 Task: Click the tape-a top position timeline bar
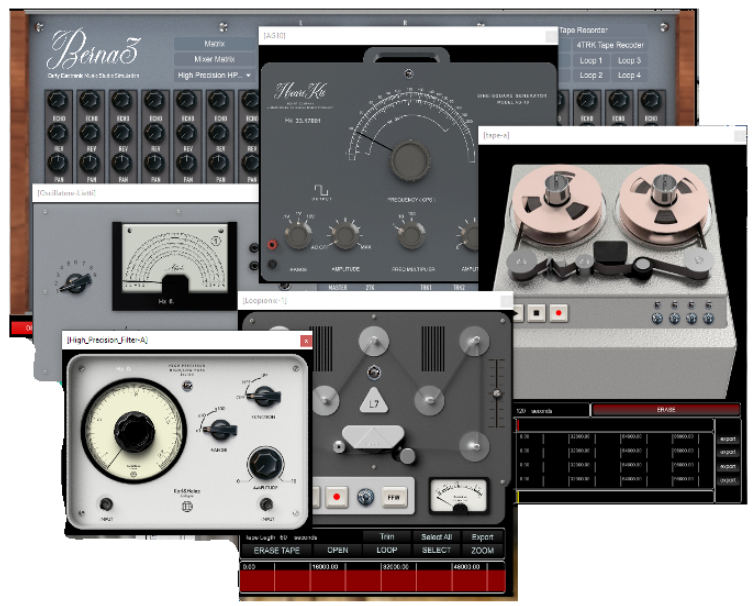click(x=615, y=425)
